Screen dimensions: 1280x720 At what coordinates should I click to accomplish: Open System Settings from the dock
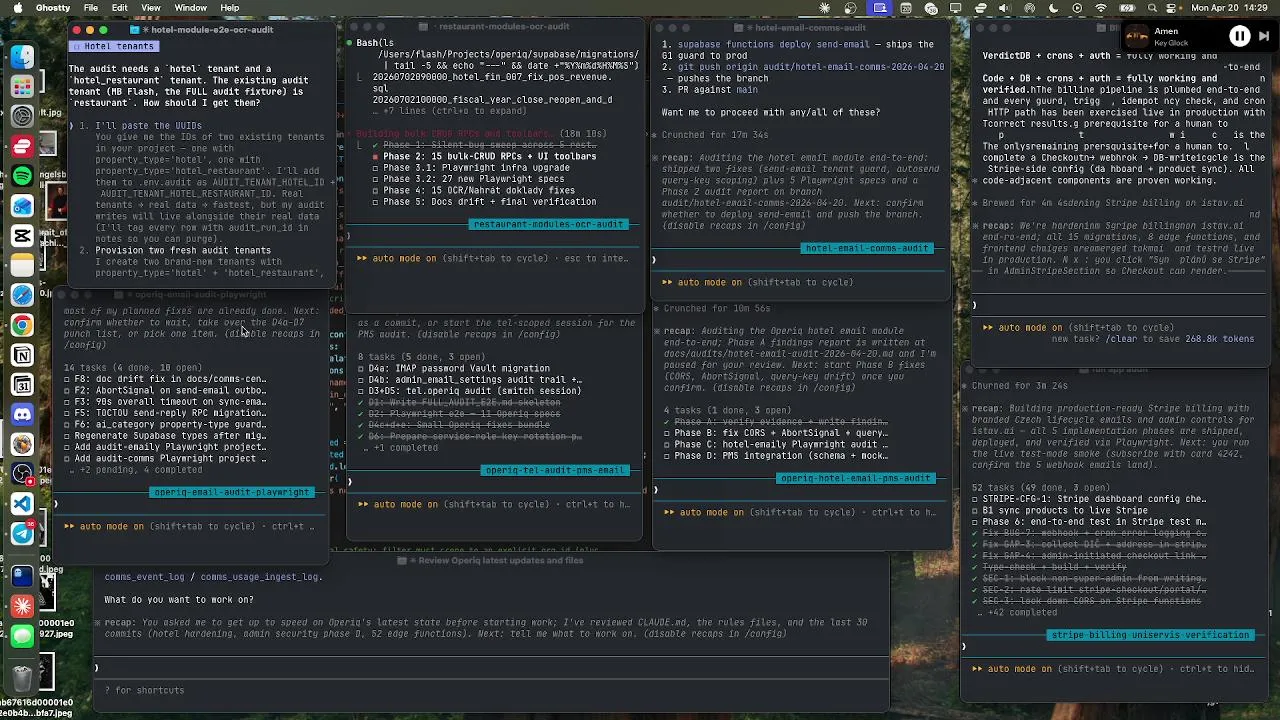tap(22, 117)
